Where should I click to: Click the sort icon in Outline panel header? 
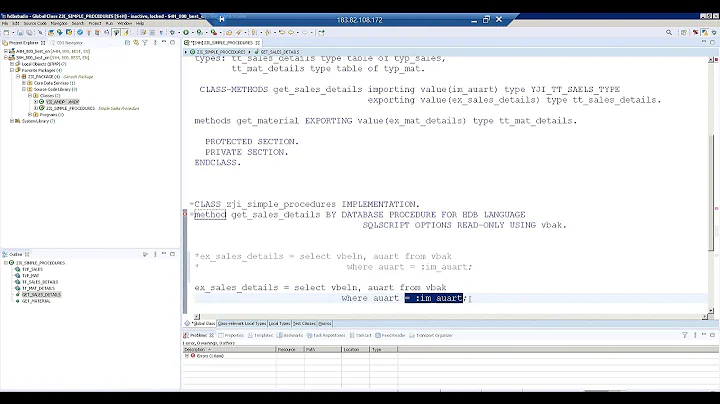click(x=145, y=254)
